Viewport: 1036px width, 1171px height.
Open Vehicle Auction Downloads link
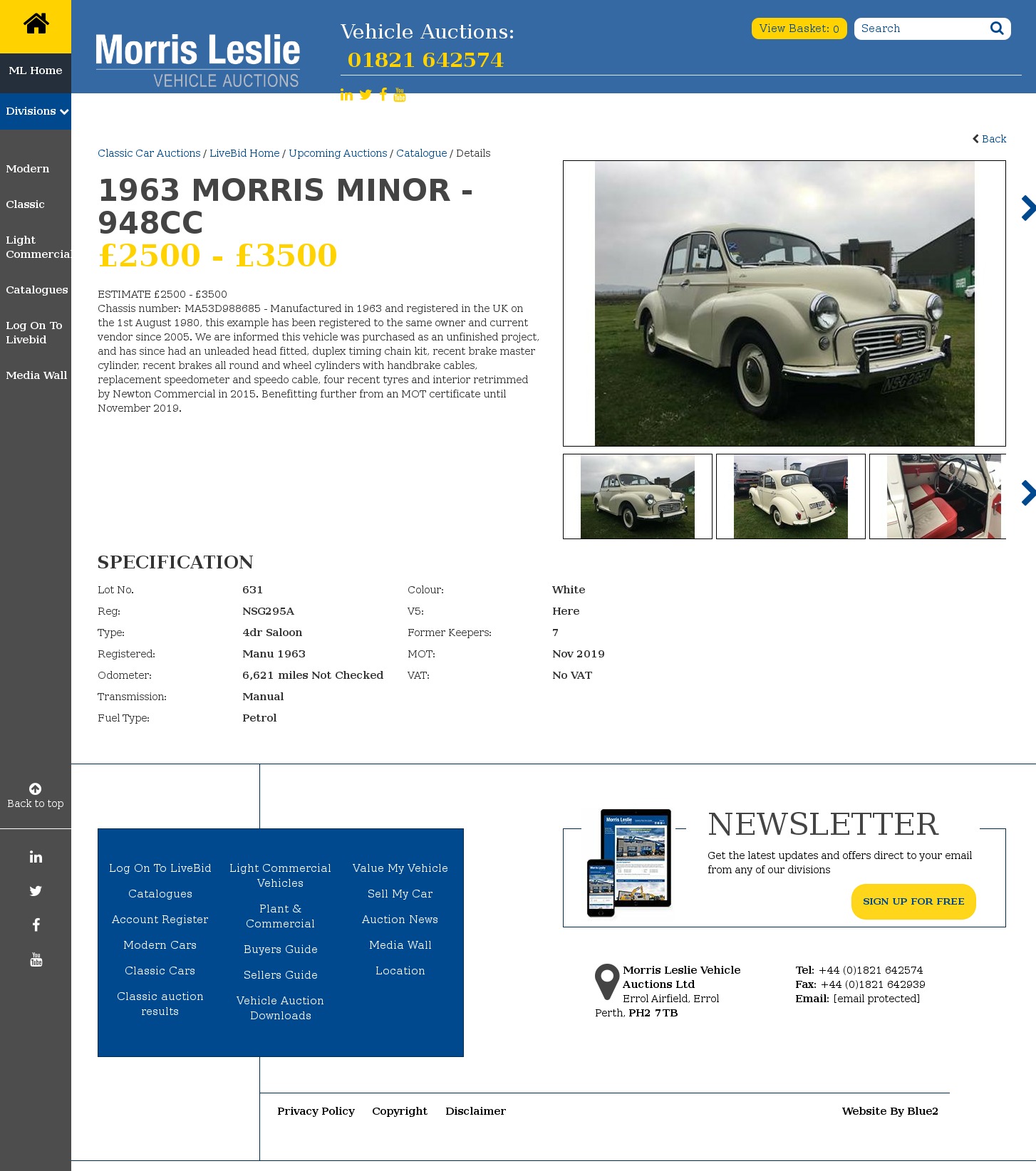click(x=281, y=1008)
